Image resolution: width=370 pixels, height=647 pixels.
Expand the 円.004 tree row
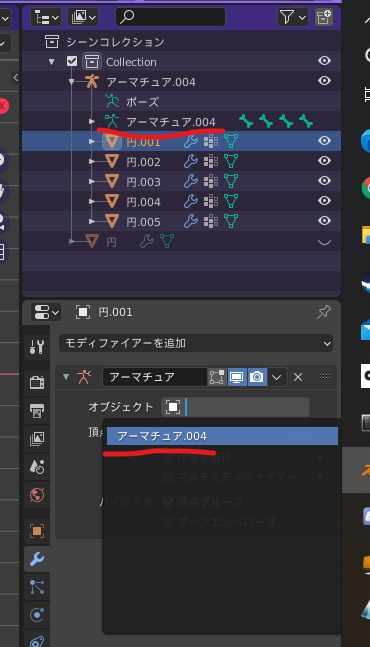point(92,201)
